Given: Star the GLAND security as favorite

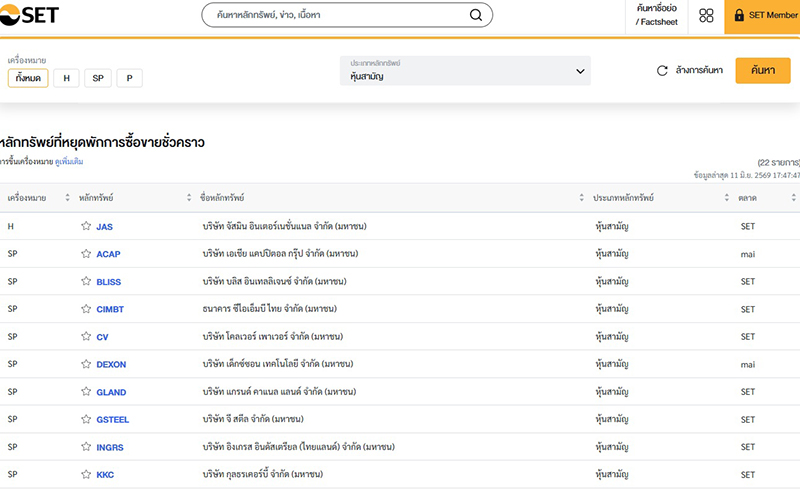Looking at the screenshot, I should [x=86, y=392].
